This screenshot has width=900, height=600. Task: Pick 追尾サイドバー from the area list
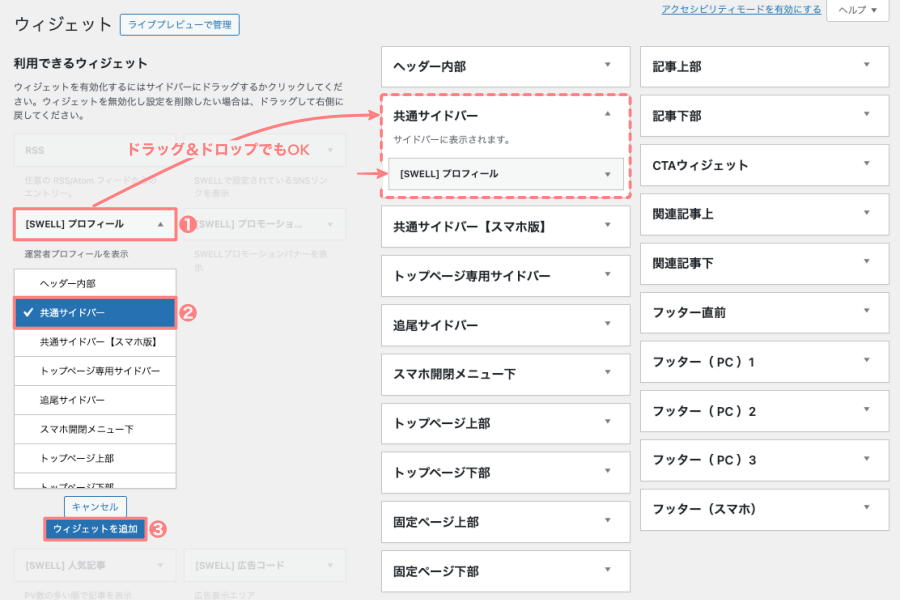pos(96,400)
